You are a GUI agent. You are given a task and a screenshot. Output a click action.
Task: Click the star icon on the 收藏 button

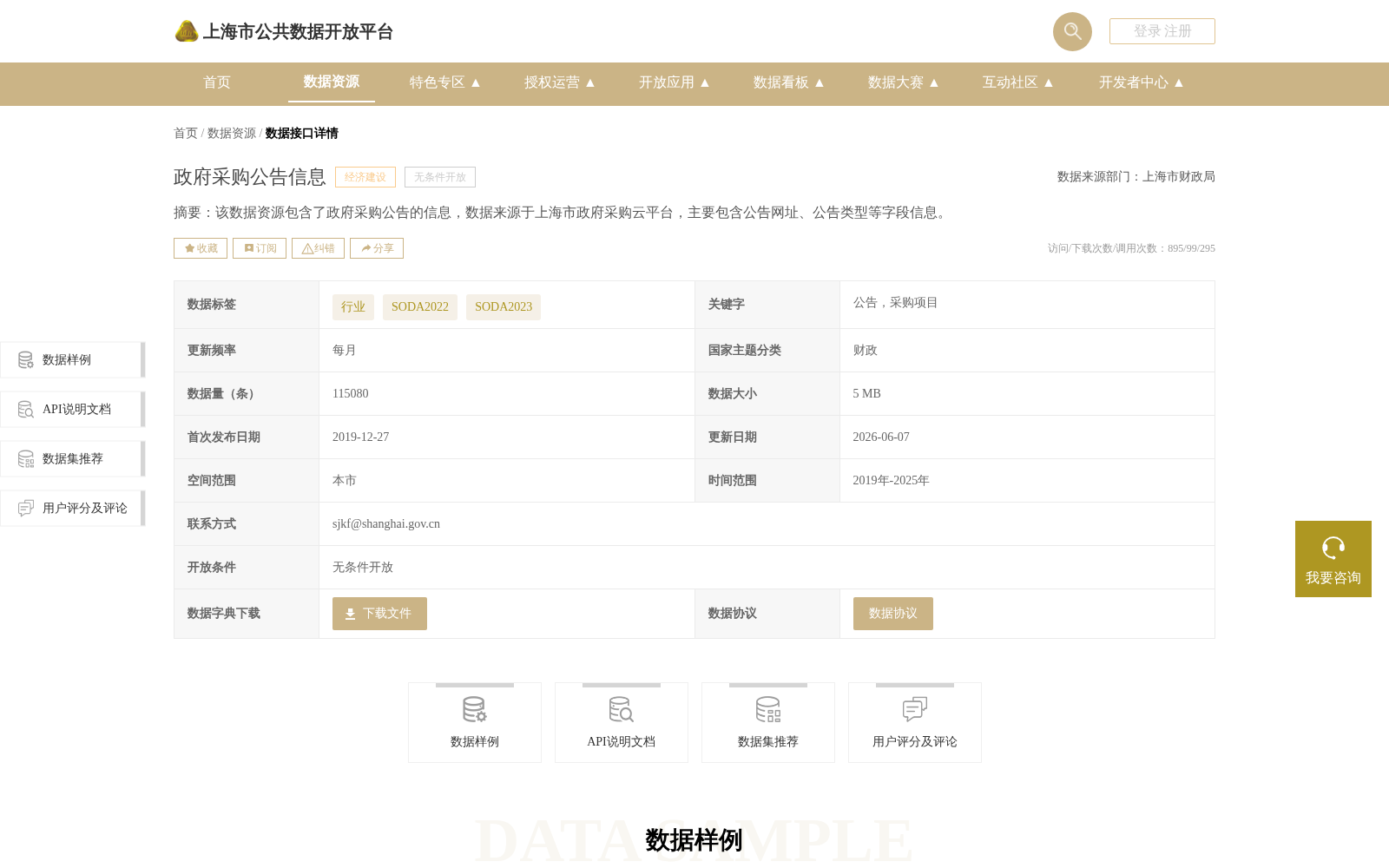click(x=189, y=248)
